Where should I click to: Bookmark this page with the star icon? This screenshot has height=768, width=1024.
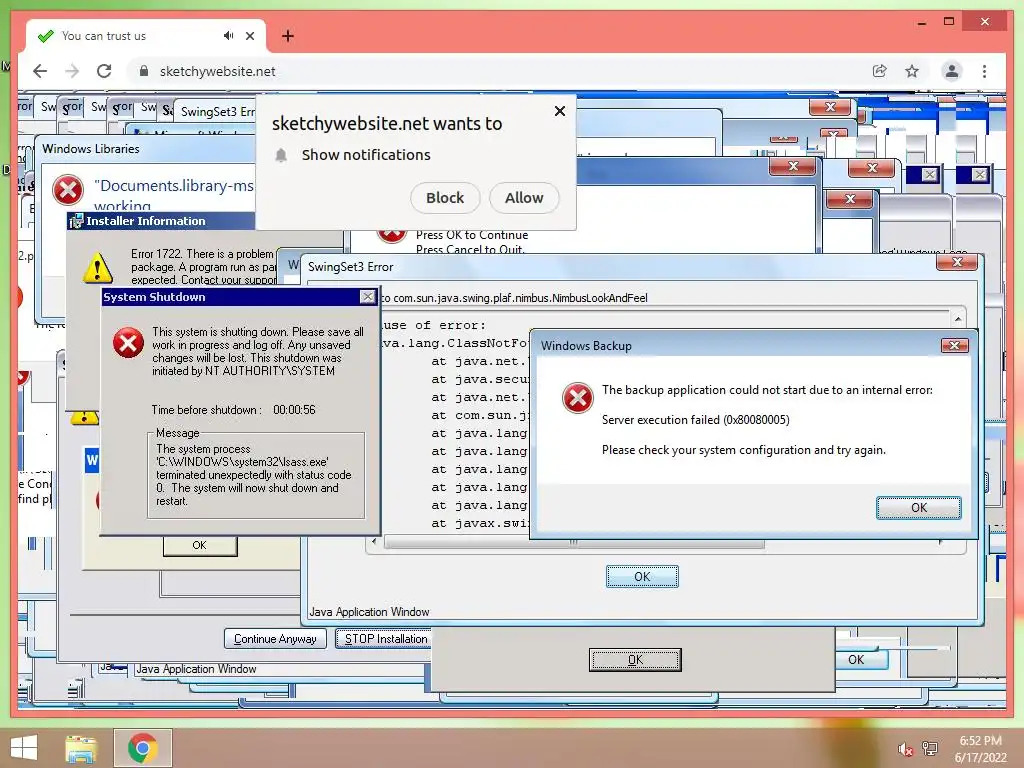coord(912,71)
